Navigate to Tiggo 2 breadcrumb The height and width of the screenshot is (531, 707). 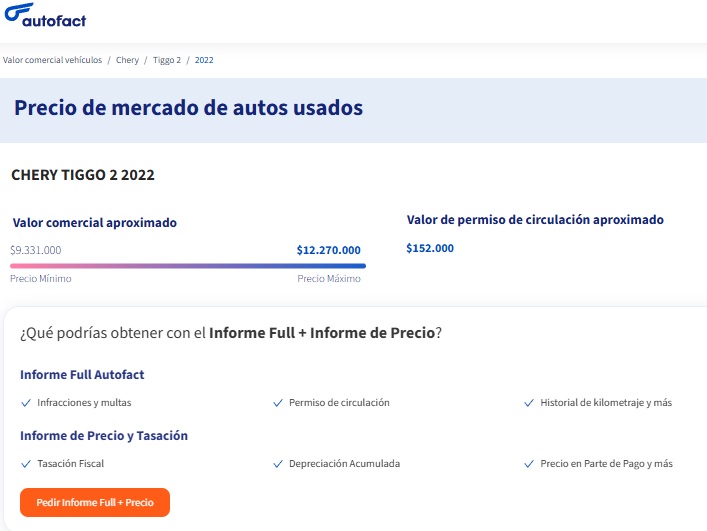[167, 60]
